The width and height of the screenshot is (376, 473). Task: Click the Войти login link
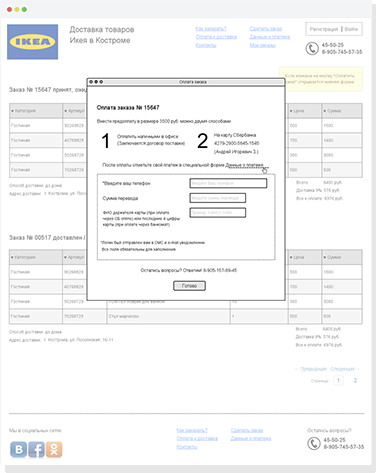click(x=351, y=29)
